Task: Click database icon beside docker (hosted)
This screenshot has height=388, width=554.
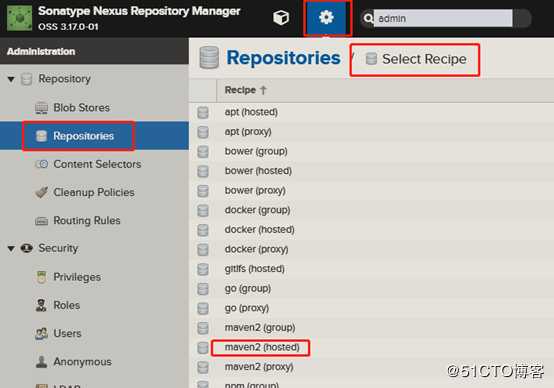Action: (x=203, y=230)
